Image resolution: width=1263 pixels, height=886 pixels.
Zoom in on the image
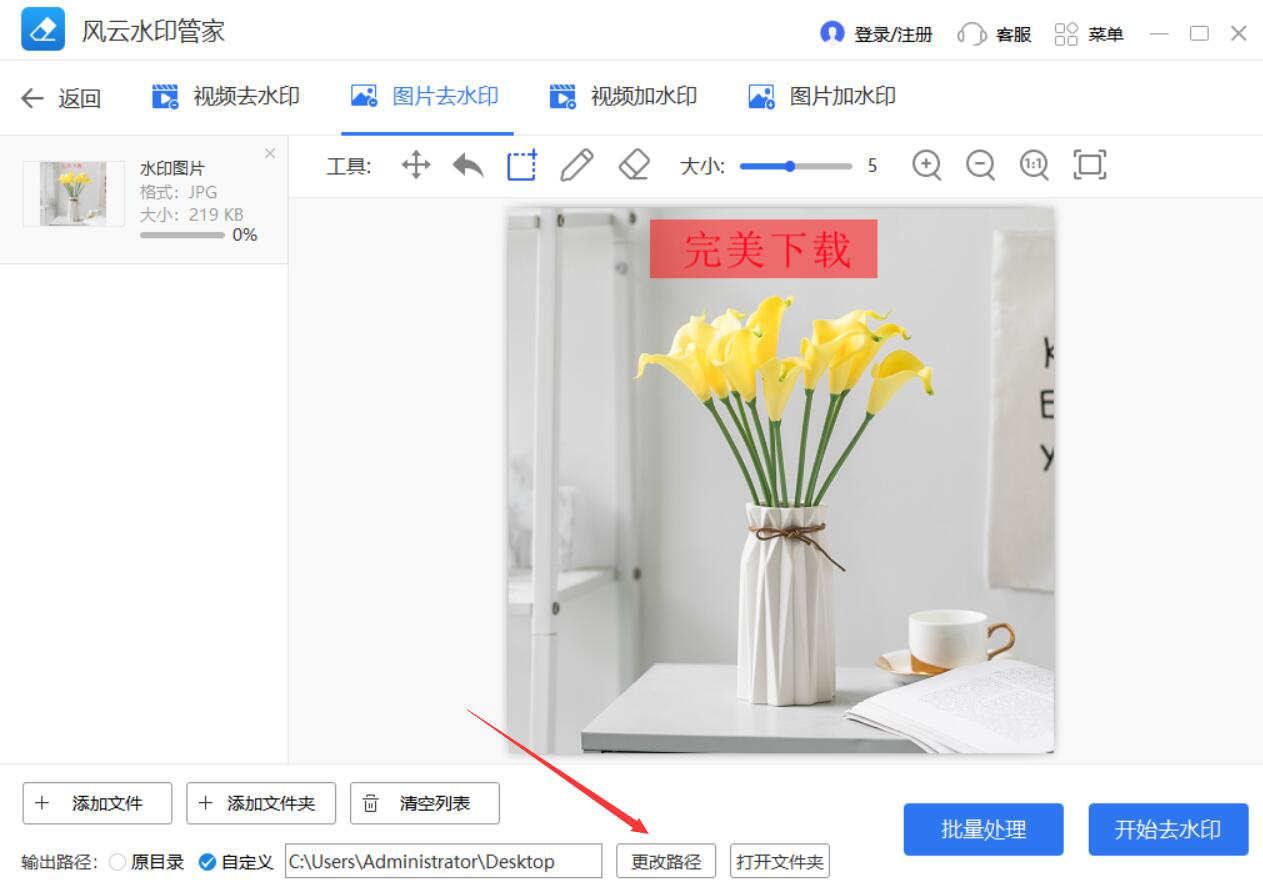click(927, 165)
